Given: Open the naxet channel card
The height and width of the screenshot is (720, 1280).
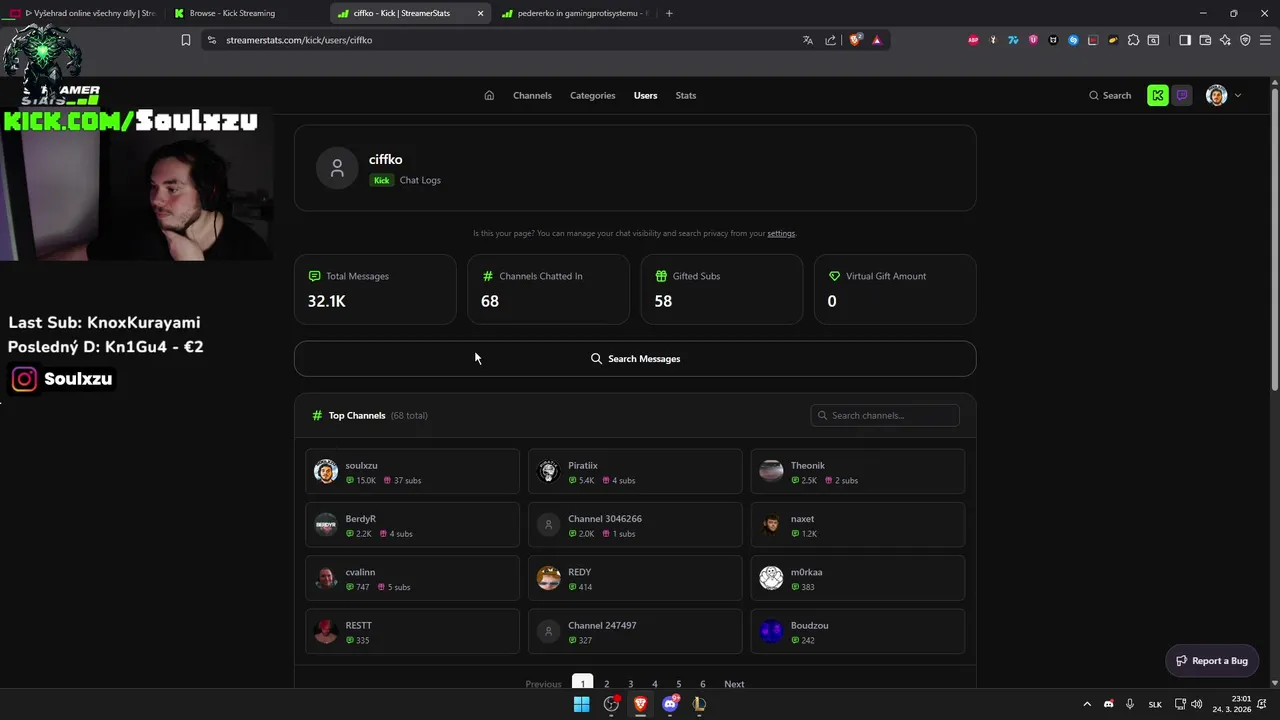Looking at the screenshot, I should click(857, 525).
